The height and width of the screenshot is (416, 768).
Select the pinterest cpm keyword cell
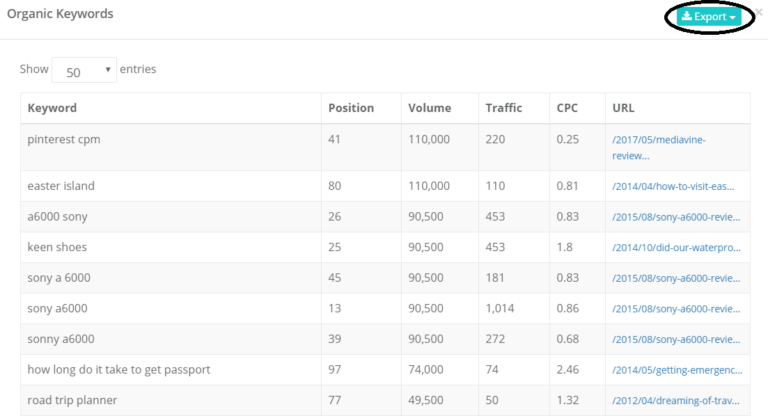pyautogui.click(x=170, y=147)
